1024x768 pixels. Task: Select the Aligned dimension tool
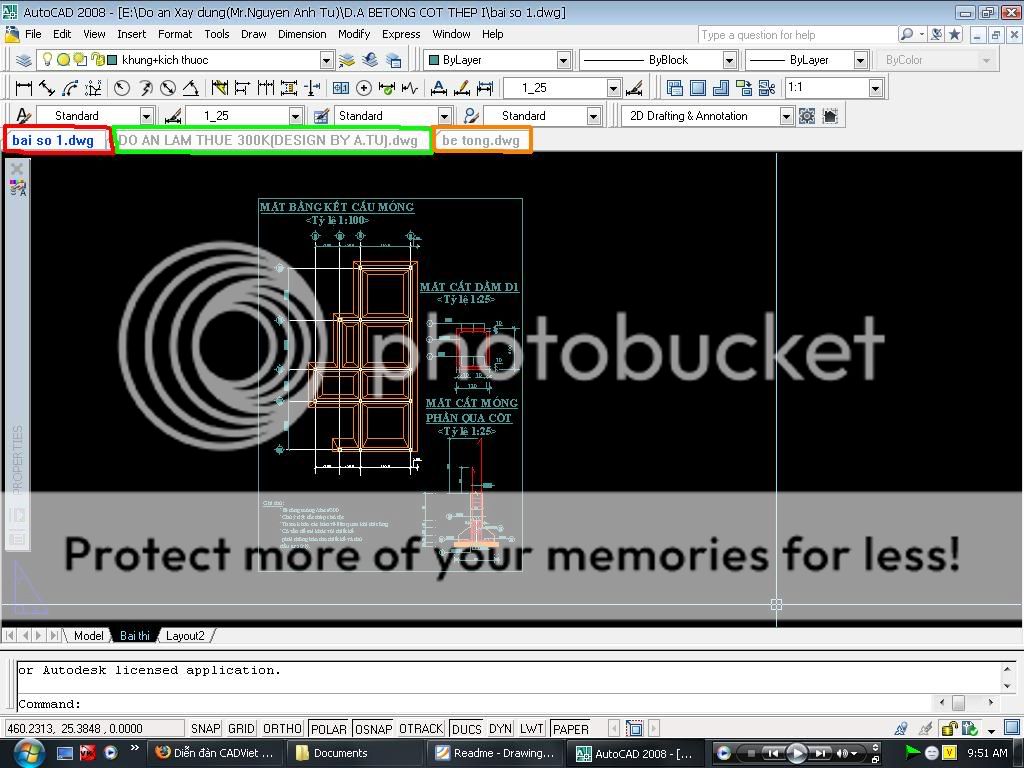[46, 88]
